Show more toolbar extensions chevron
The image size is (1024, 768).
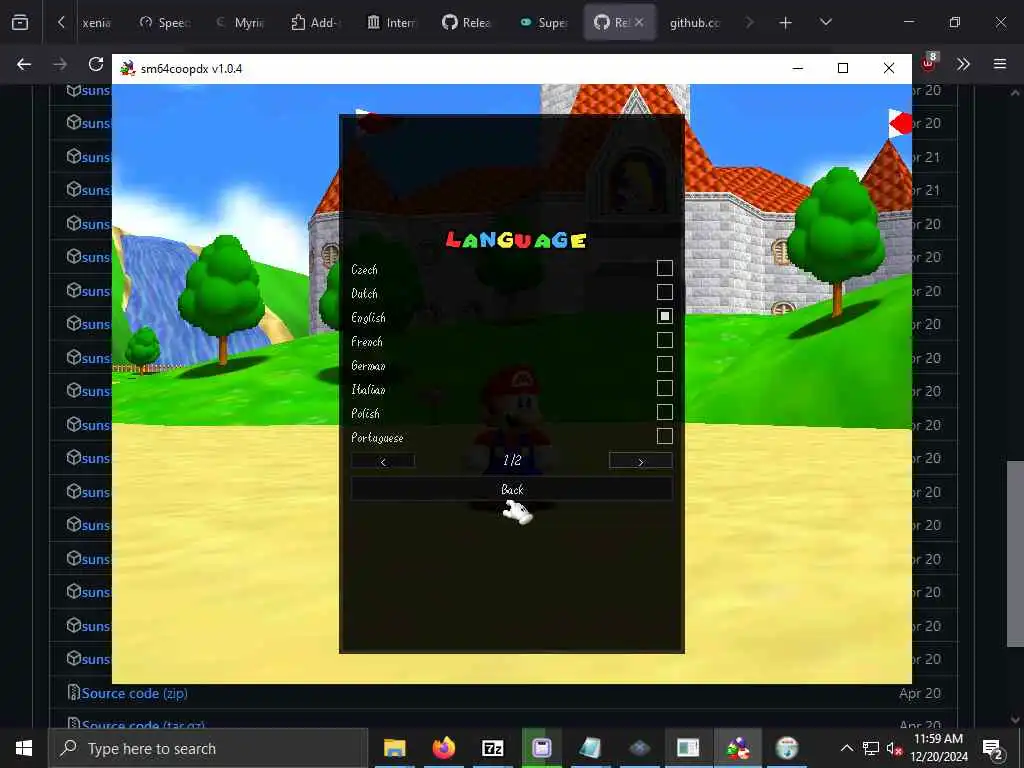tap(963, 64)
